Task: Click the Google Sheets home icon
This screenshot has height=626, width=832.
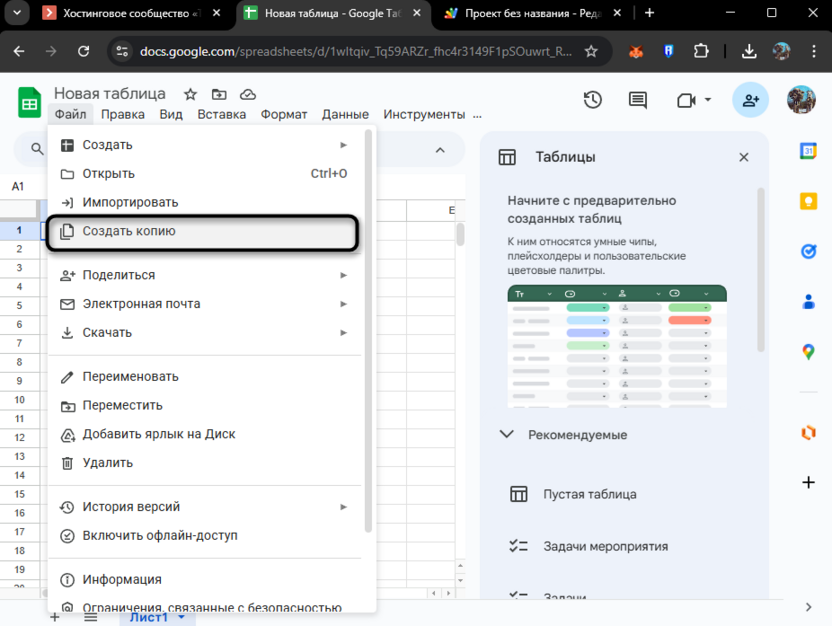Action: coord(29,101)
